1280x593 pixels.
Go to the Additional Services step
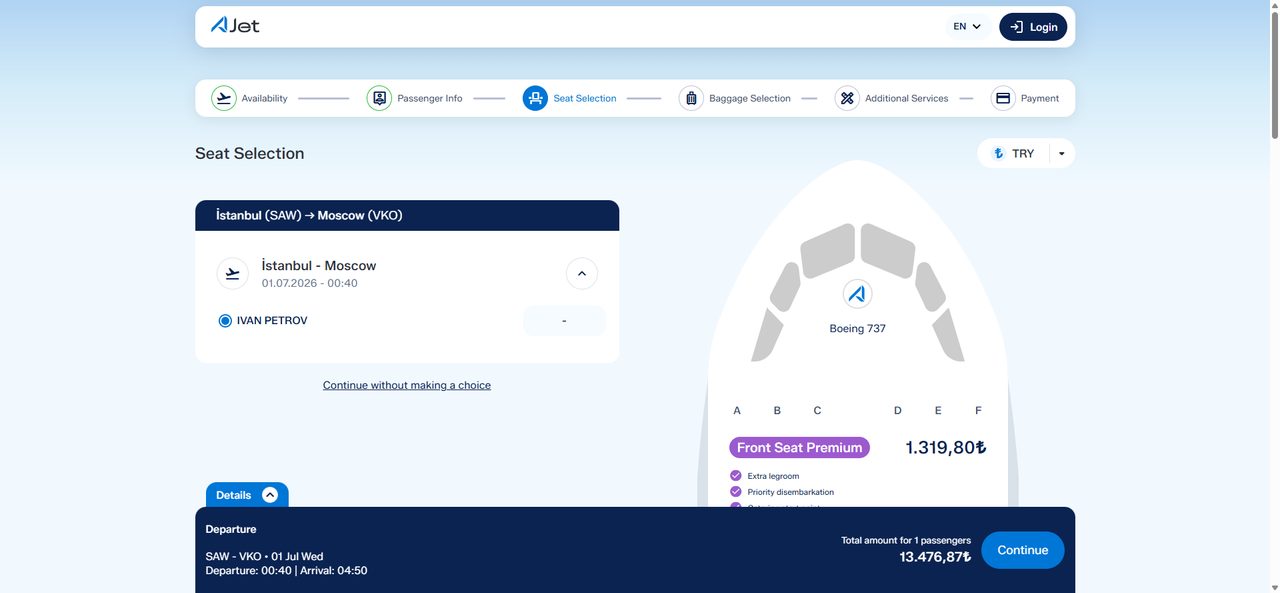[906, 98]
